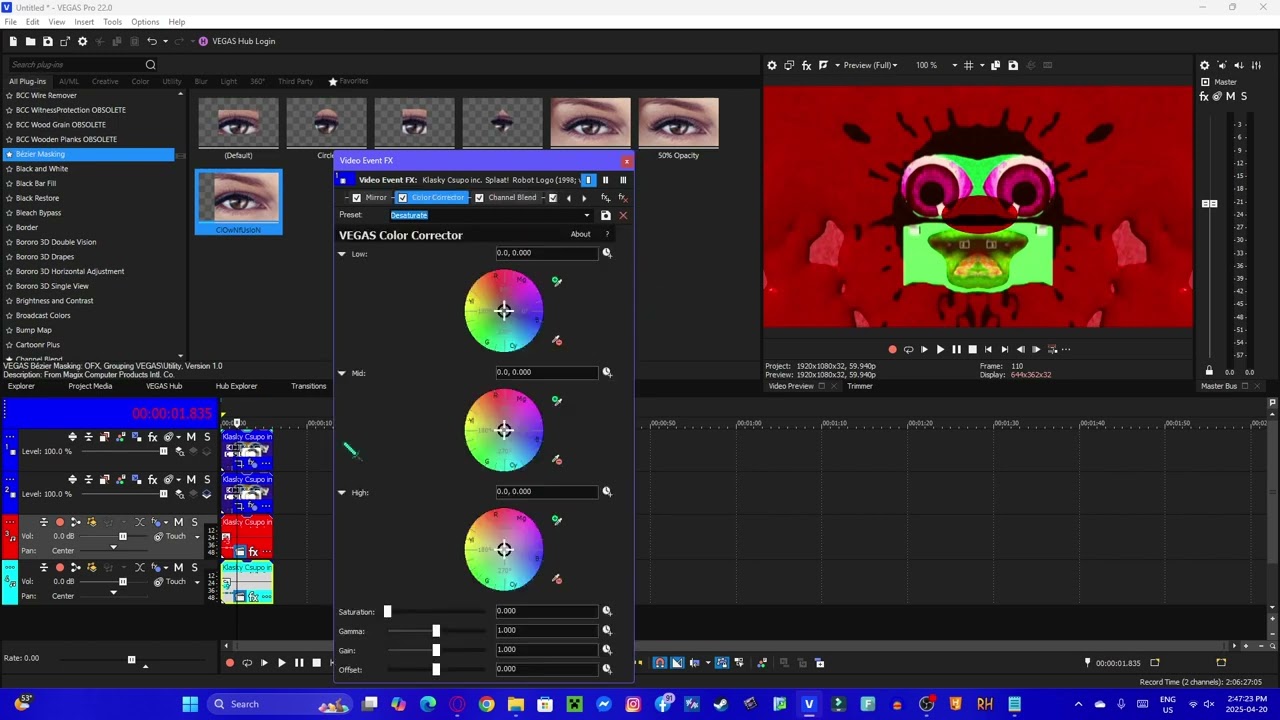1280x720 pixels.
Task: Switch to Project Media tab
Action: tap(90, 386)
